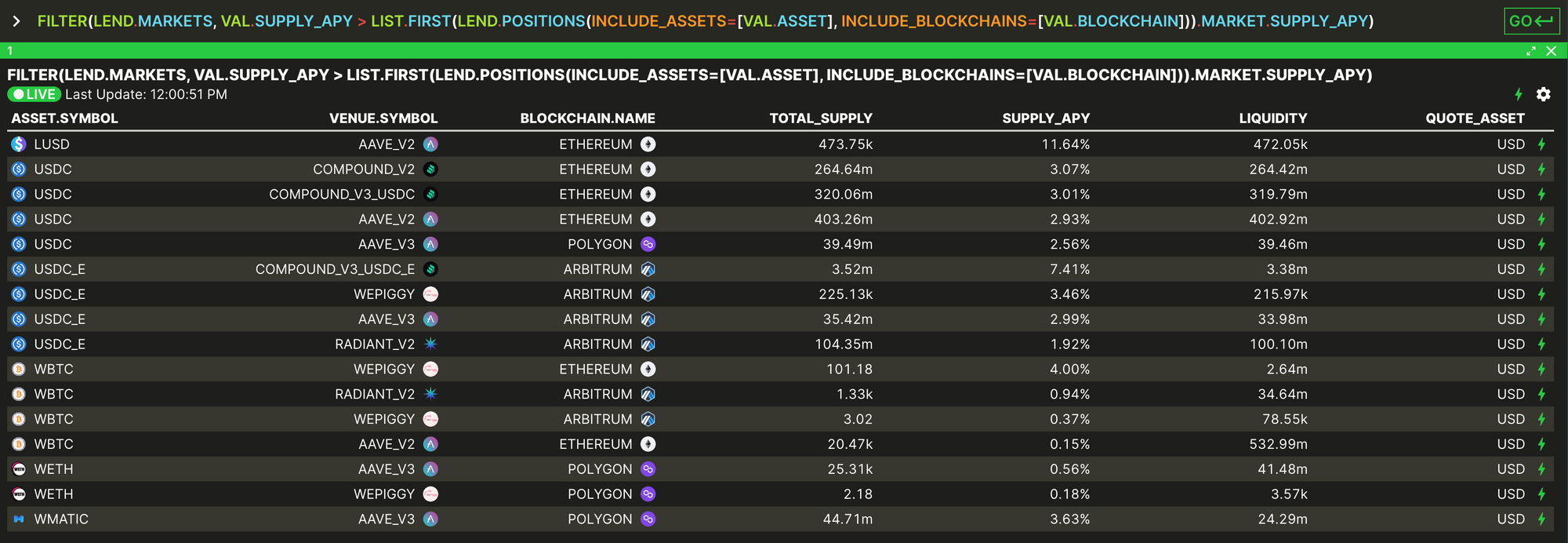The width and height of the screenshot is (1568, 543).
Task: Click Wepiggy icon in USDC_E WEPIGGY row
Action: point(430,294)
